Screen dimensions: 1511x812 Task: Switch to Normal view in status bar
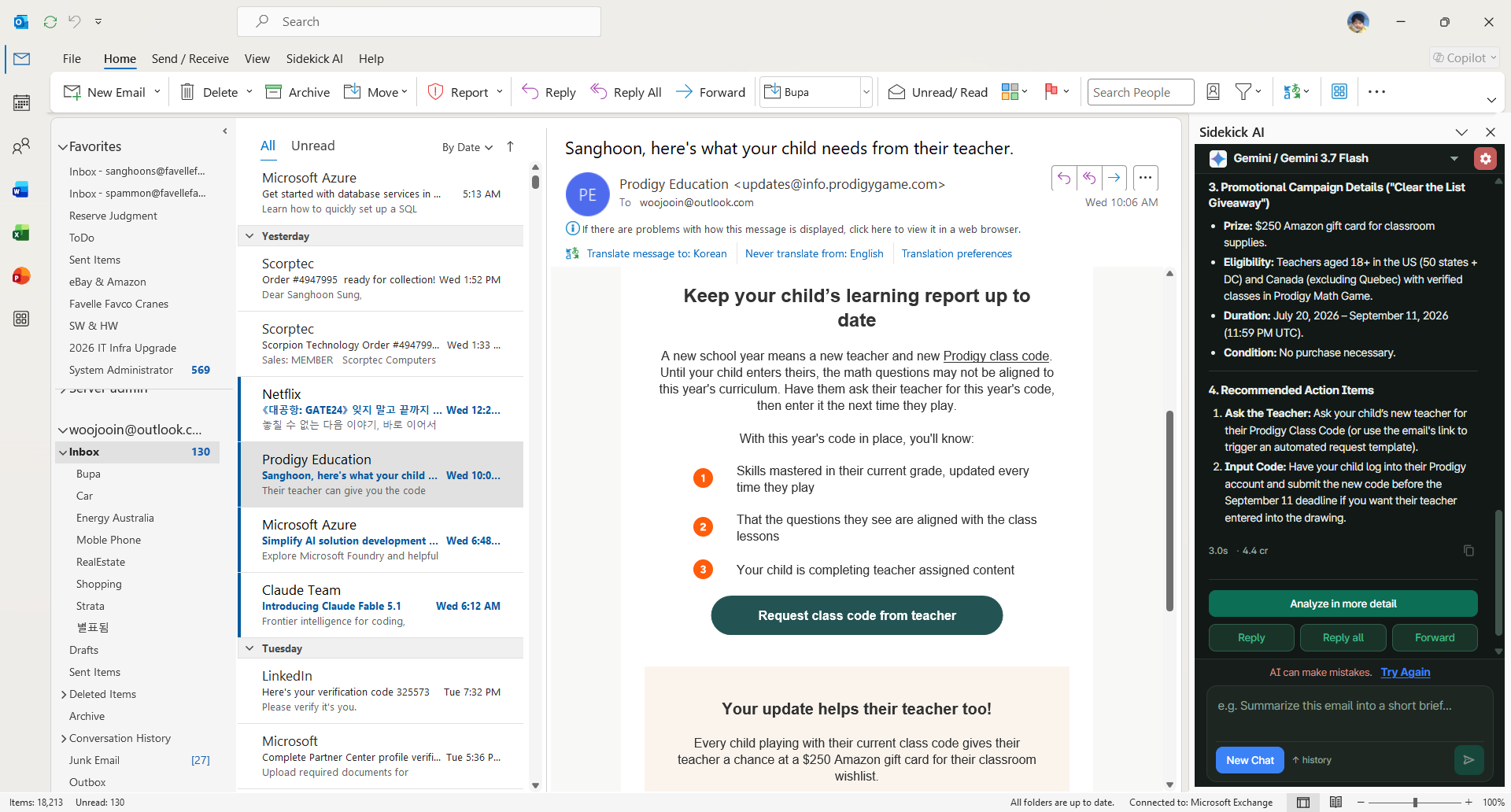click(1303, 803)
